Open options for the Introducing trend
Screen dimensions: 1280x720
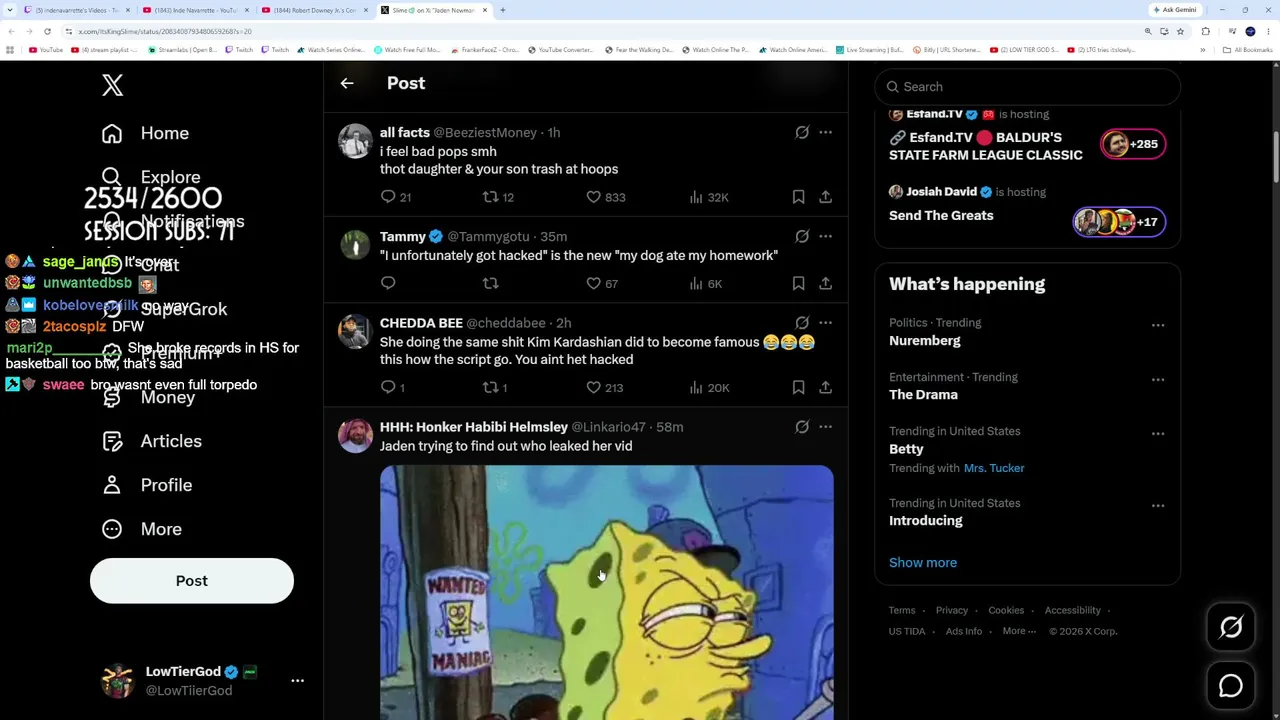[x=1158, y=505]
